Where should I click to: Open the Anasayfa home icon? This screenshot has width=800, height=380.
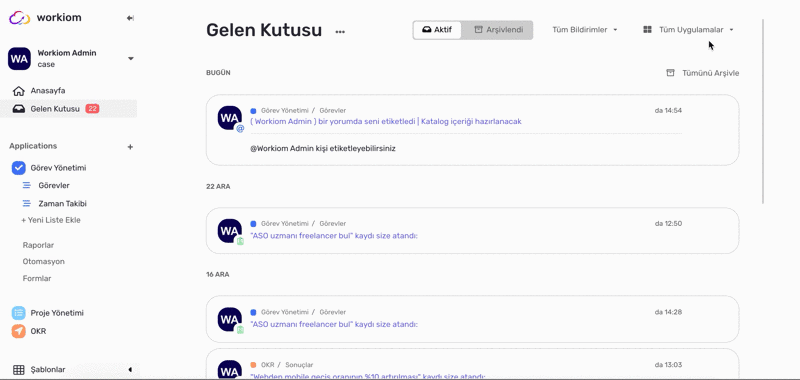pos(18,91)
